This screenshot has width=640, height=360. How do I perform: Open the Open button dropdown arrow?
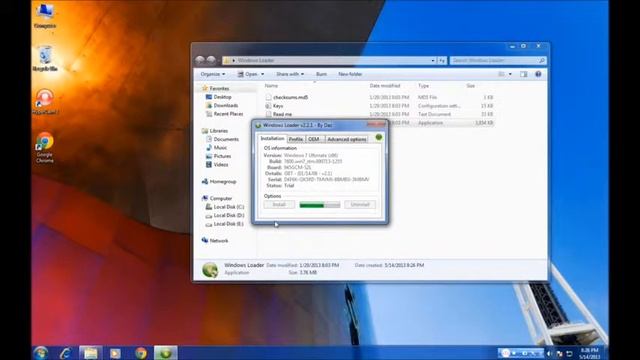click(x=262, y=74)
